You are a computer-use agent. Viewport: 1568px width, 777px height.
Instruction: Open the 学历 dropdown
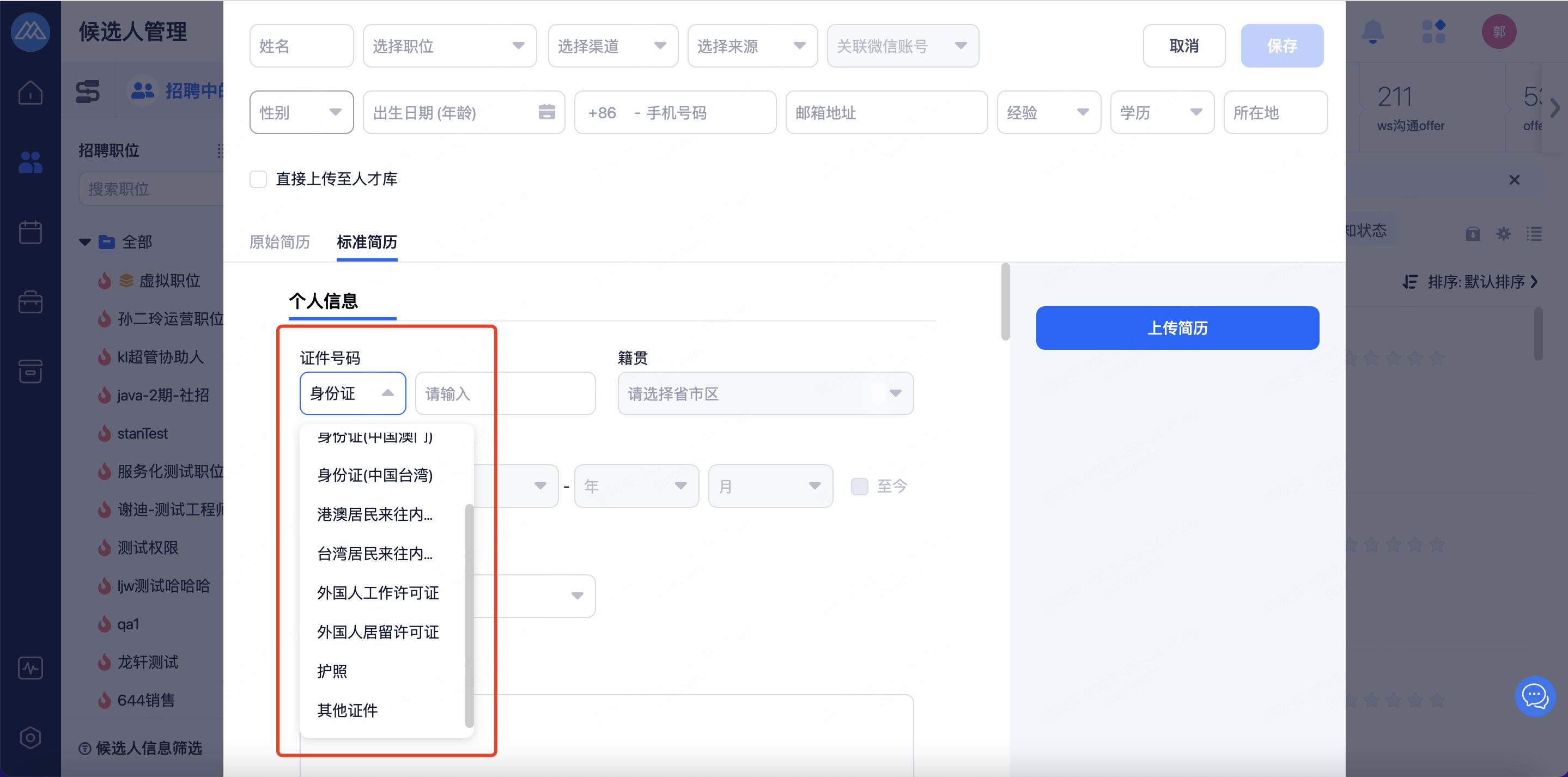tap(1162, 112)
